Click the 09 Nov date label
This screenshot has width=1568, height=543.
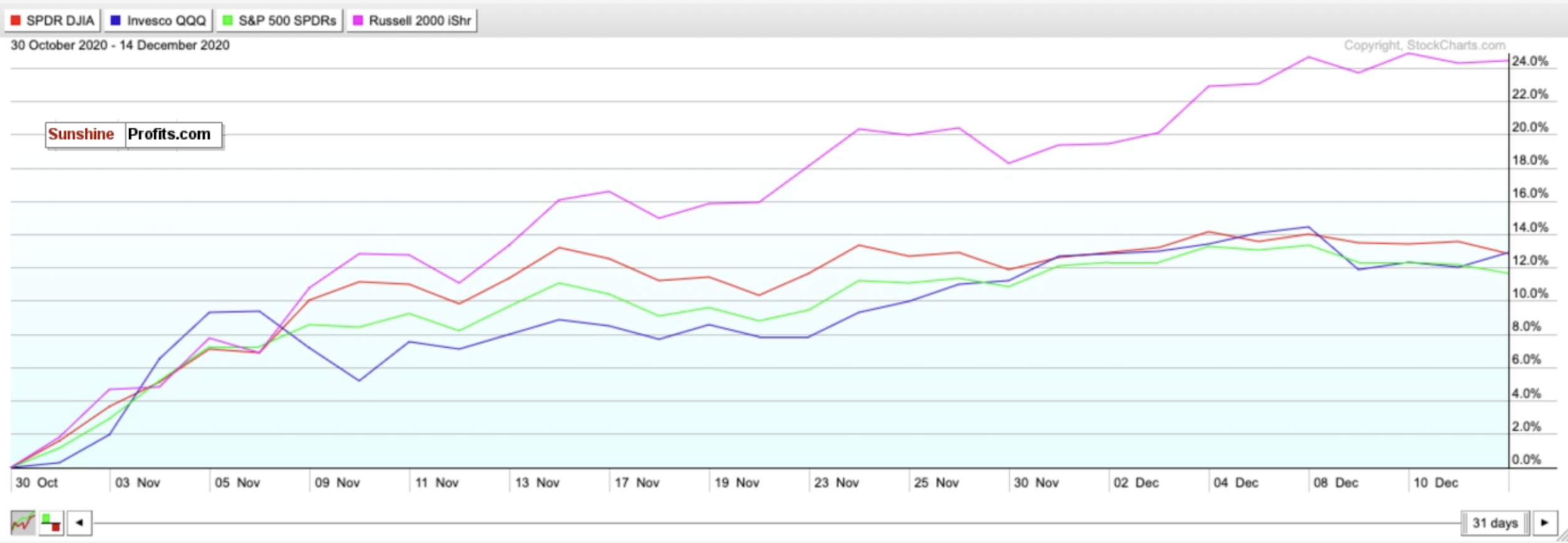tap(337, 483)
